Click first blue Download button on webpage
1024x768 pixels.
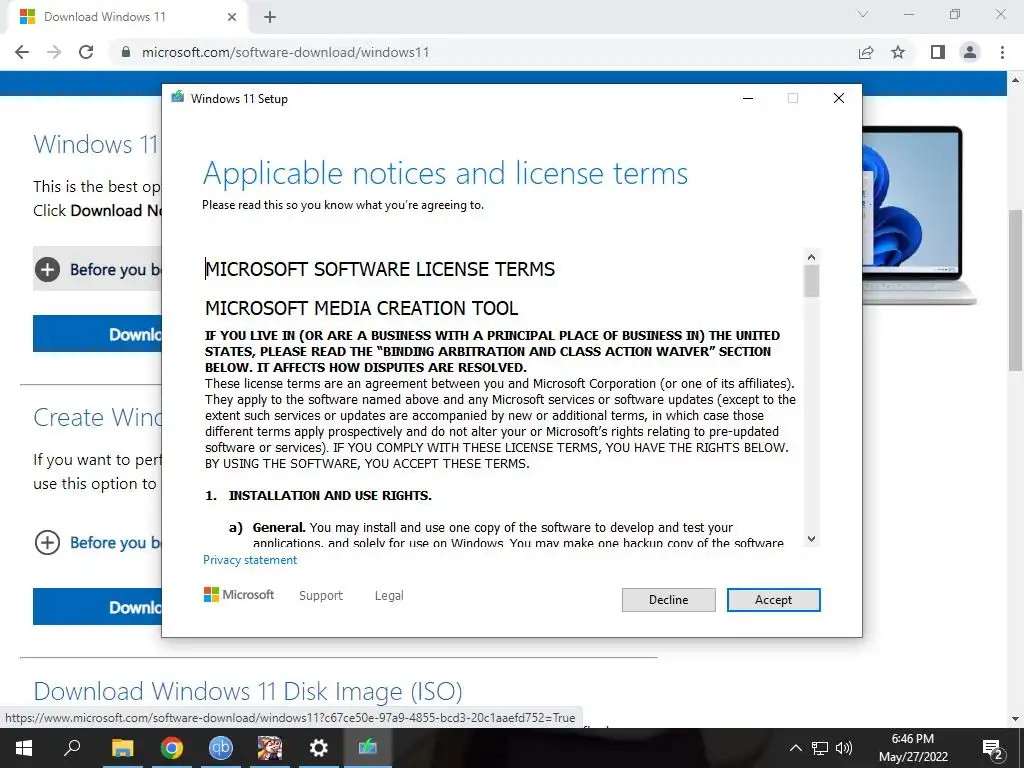click(97, 334)
